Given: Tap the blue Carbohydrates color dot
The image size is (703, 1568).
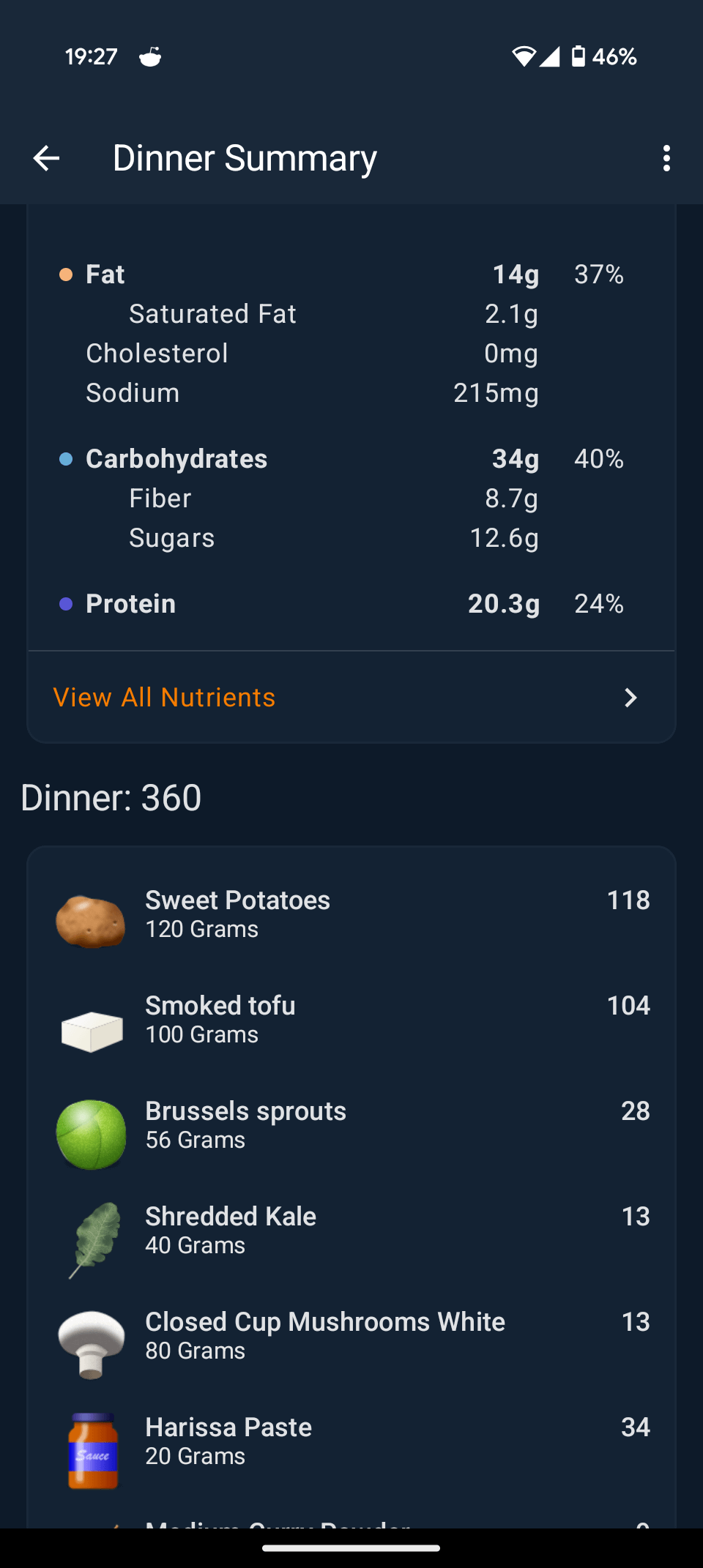Looking at the screenshot, I should (x=66, y=459).
